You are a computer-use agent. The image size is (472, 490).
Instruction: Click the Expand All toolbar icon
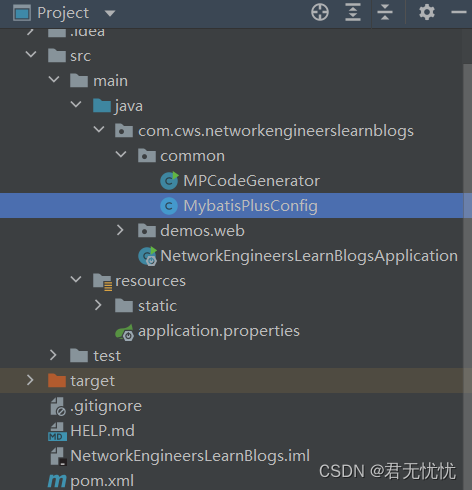coord(353,13)
